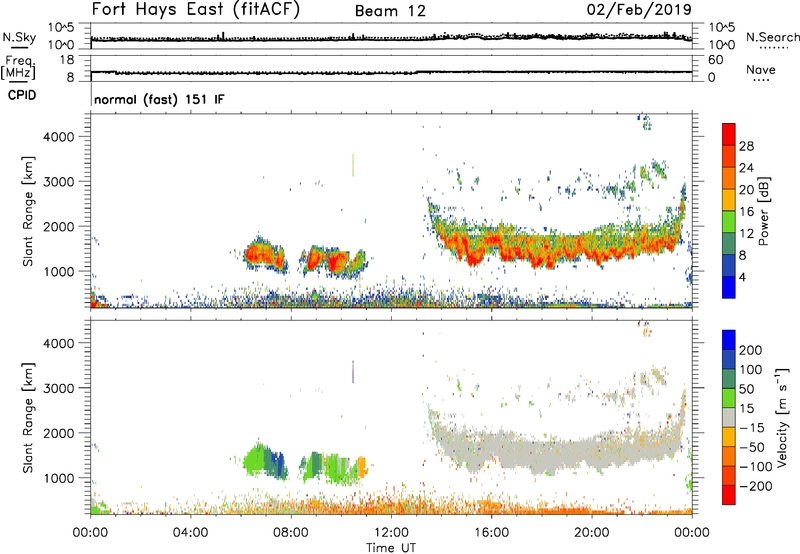Click the '24' Power colorbar tick label
The image size is (800, 554).
click(x=746, y=168)
